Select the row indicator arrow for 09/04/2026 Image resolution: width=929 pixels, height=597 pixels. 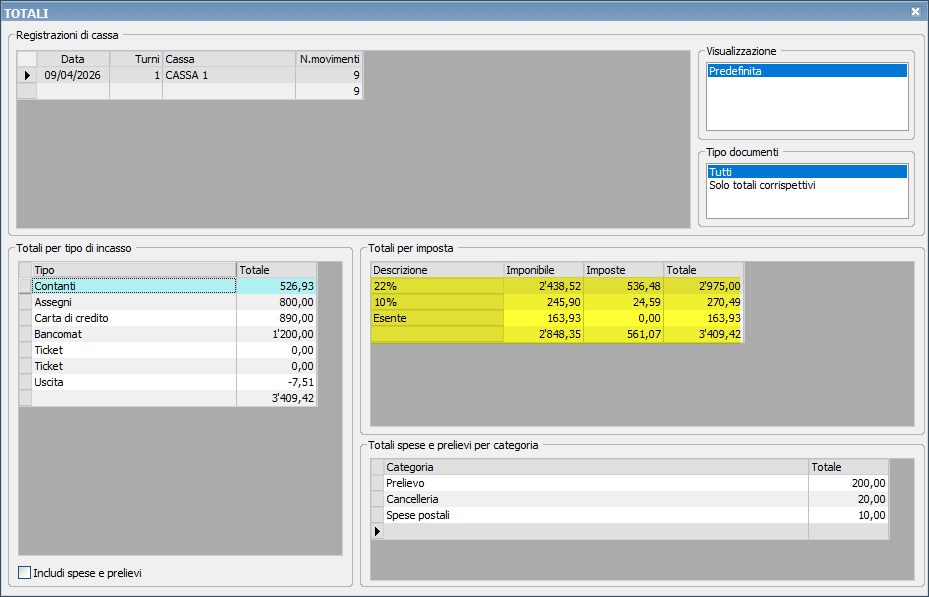point(27,75)
